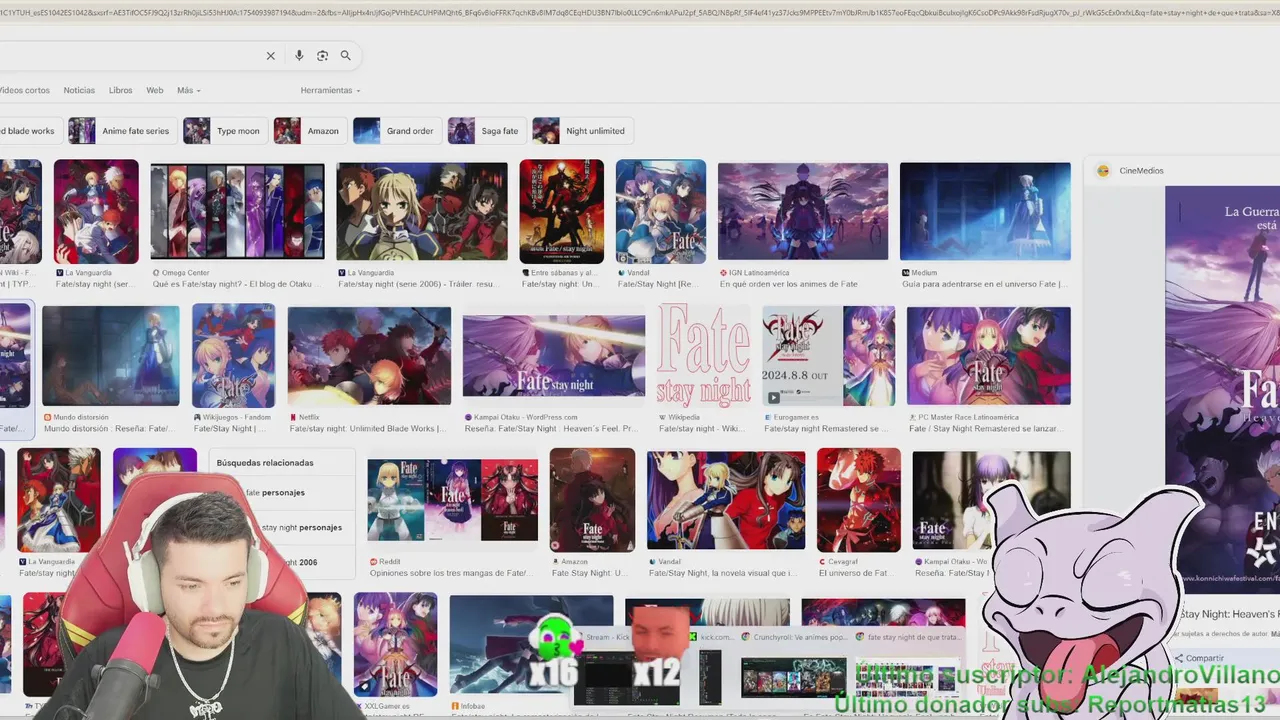This screenshot has width=1280, height=720.
Task: Click the IGN Latinoamérica favicon
Action: click(x=723, y=273)
